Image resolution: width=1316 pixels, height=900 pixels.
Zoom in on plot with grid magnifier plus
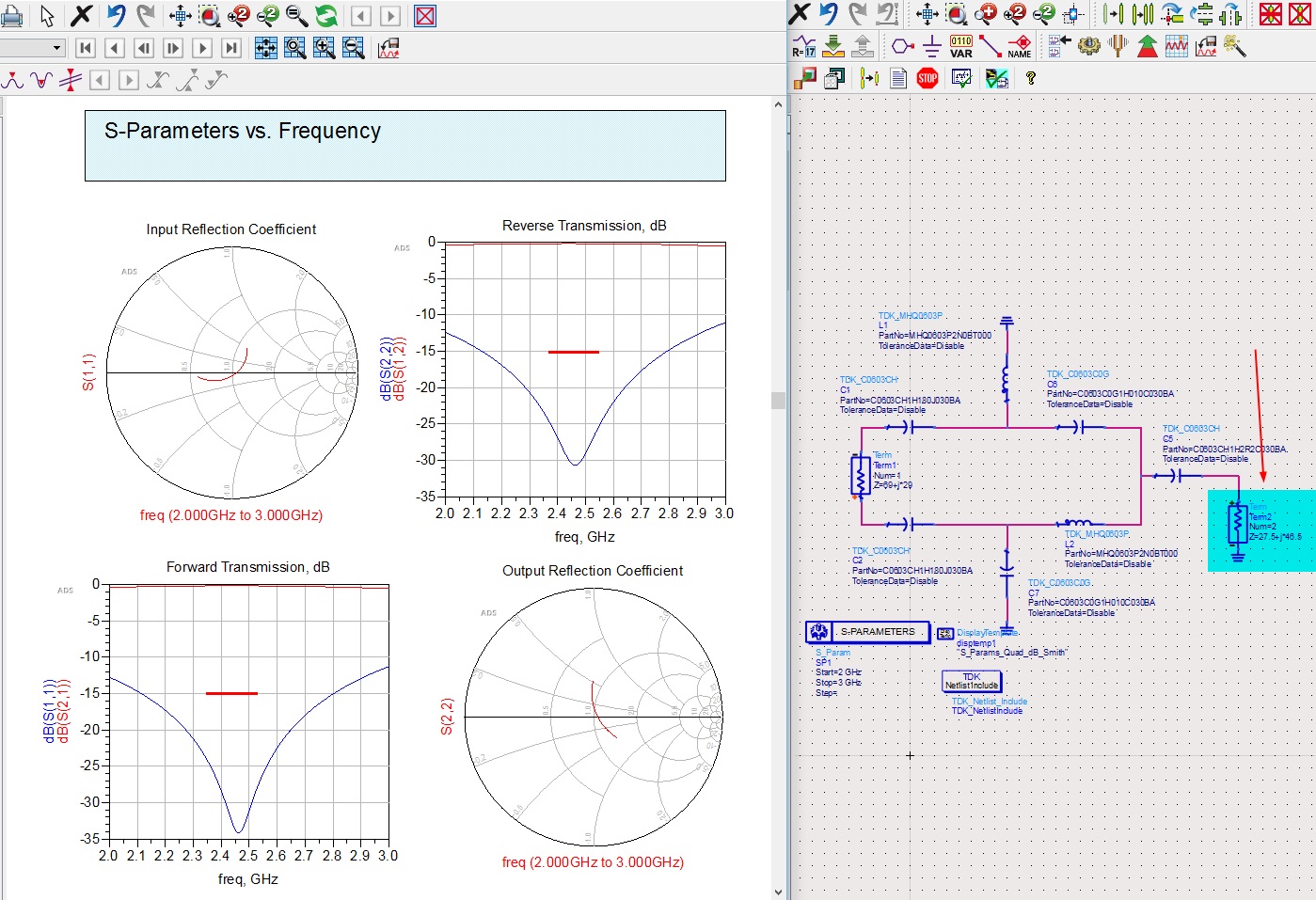pos(325,48)
